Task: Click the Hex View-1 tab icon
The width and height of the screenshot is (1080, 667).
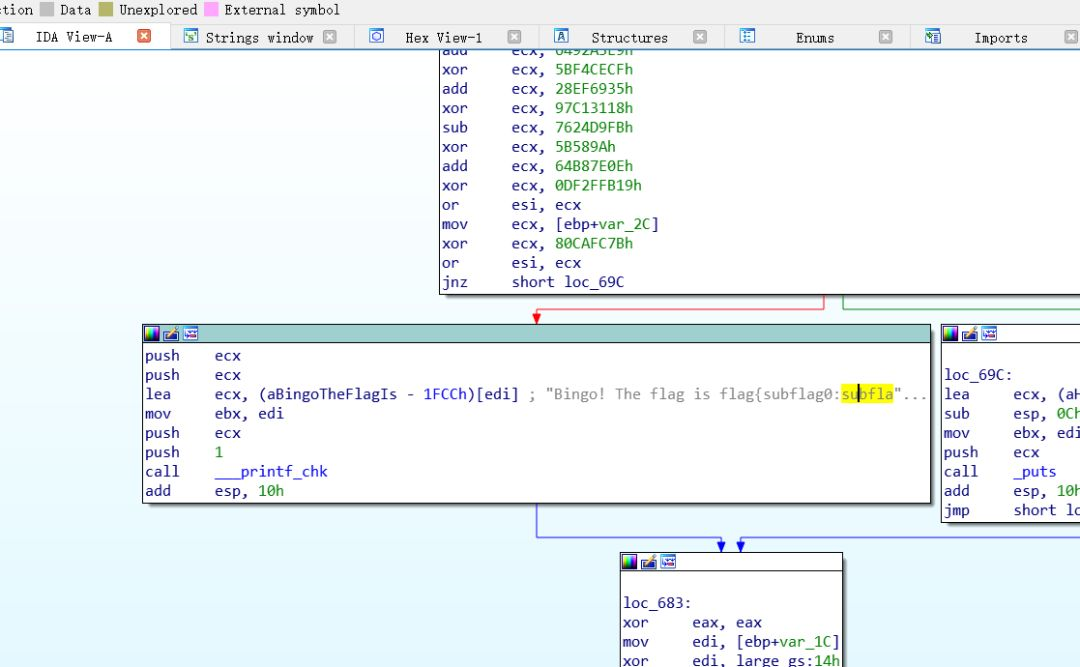Action: (377, 37)
